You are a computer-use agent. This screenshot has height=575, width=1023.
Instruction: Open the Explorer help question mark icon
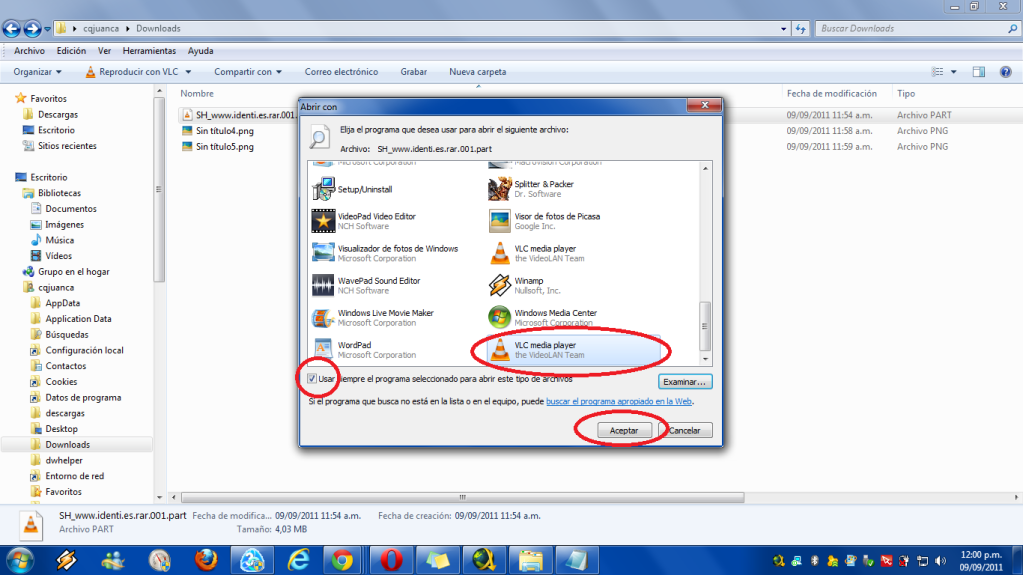pos(1005,72)
